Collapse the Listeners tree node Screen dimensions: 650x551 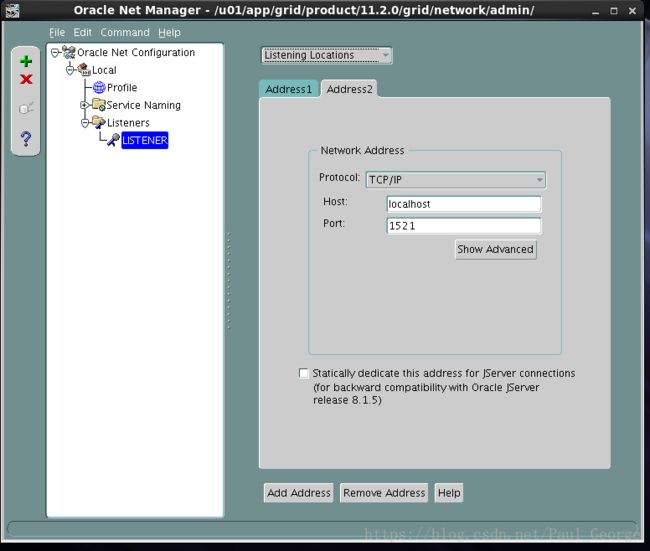[85, 123]
